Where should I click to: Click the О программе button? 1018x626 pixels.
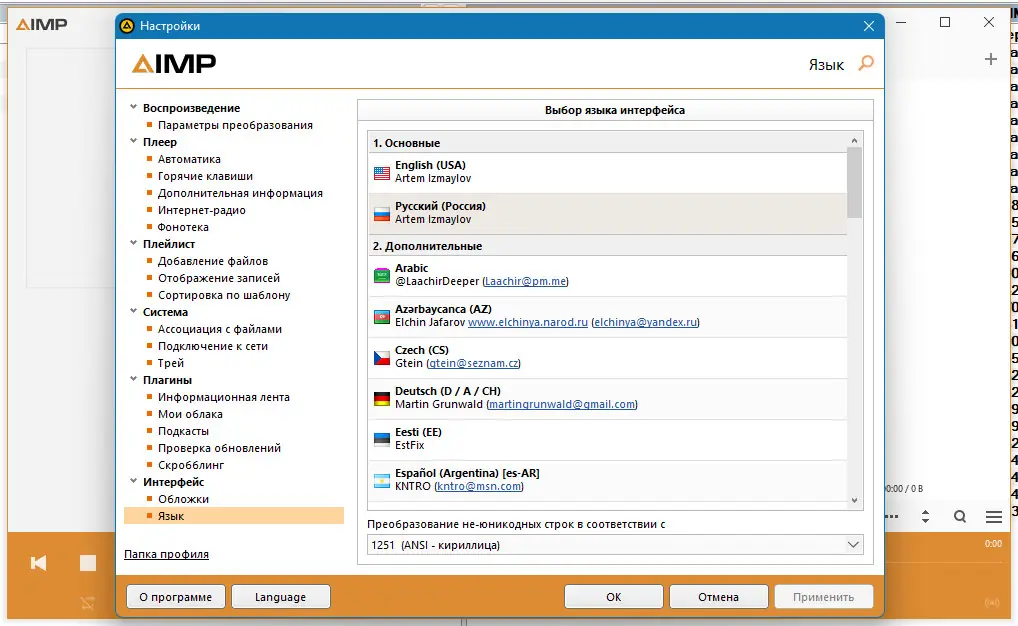(175, 597)
